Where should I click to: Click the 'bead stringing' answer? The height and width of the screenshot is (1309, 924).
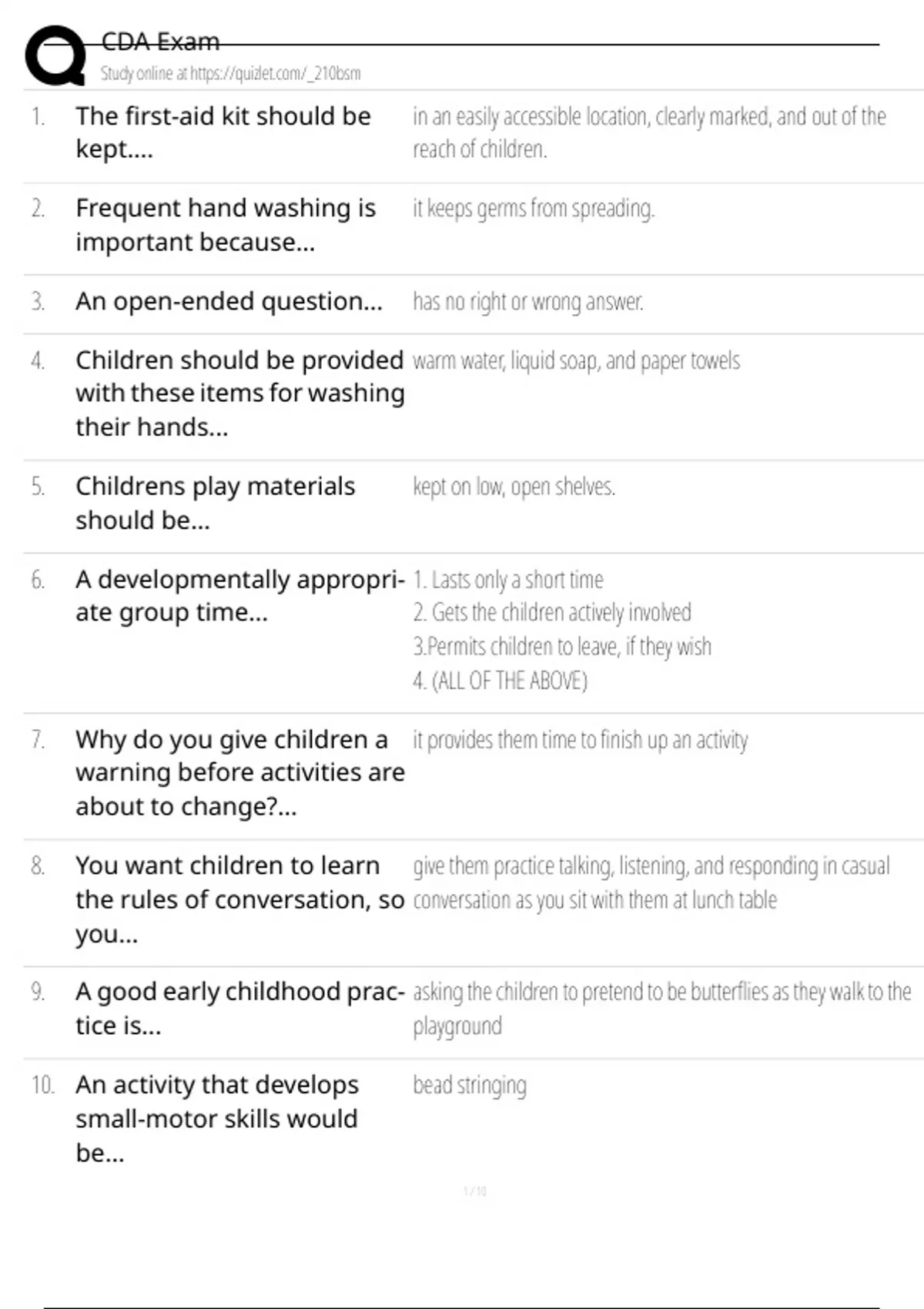(470, 1086)
